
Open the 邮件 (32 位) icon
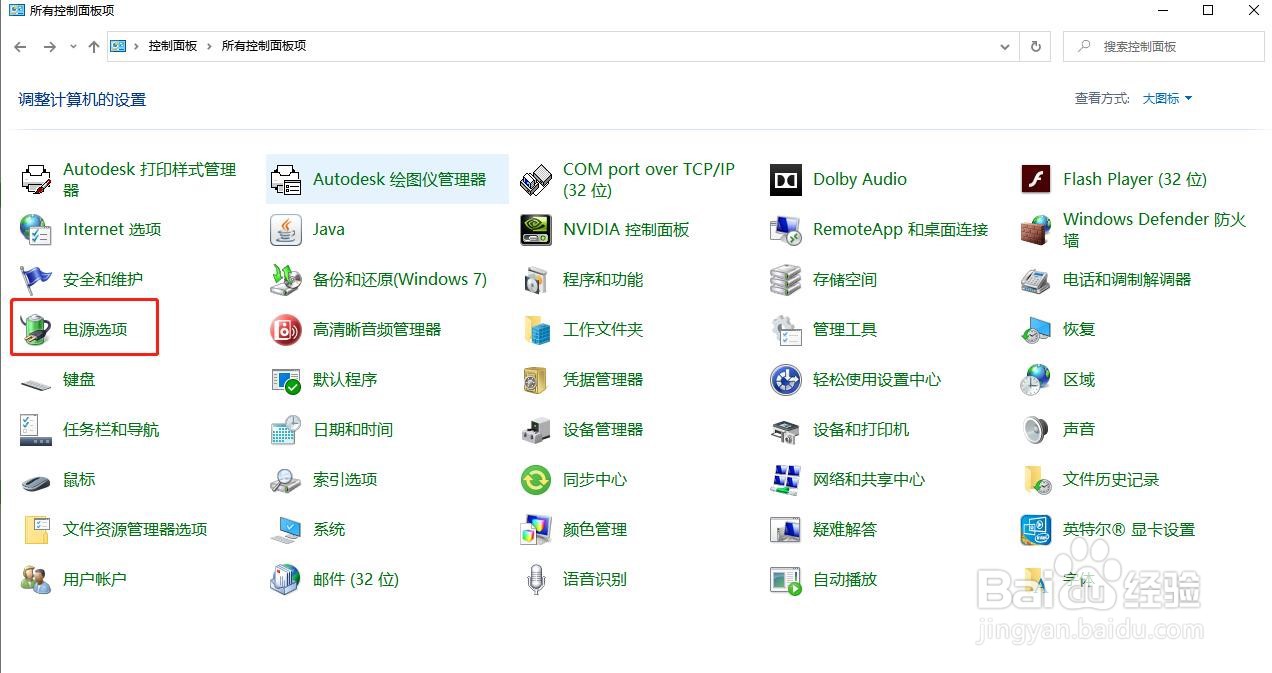pyautogui.click(x=286, y=580)
